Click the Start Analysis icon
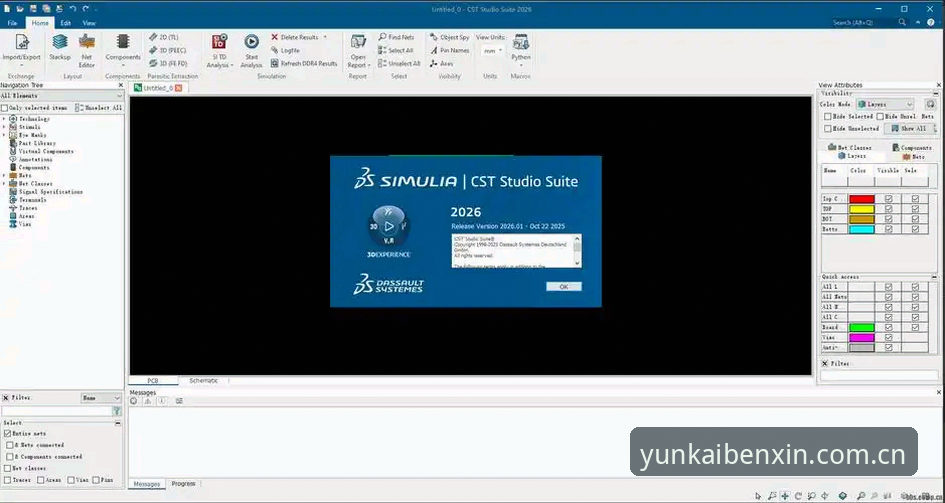This screenshot has width=945, height=503. coord(251,42)
